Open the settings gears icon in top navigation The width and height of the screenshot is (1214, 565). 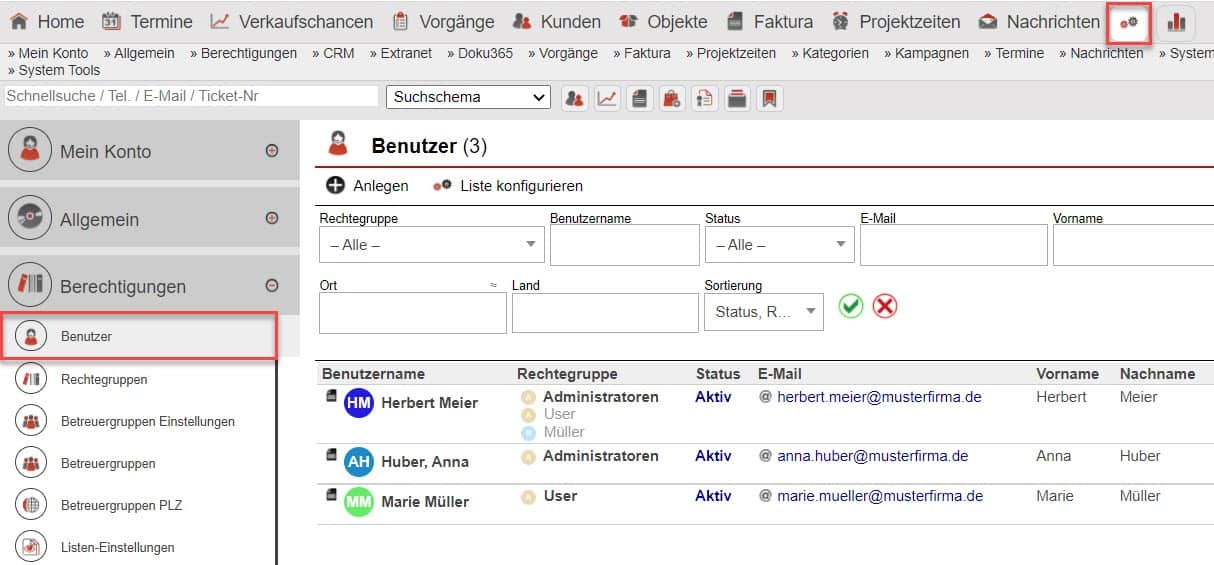click(x=1129, y=22)
